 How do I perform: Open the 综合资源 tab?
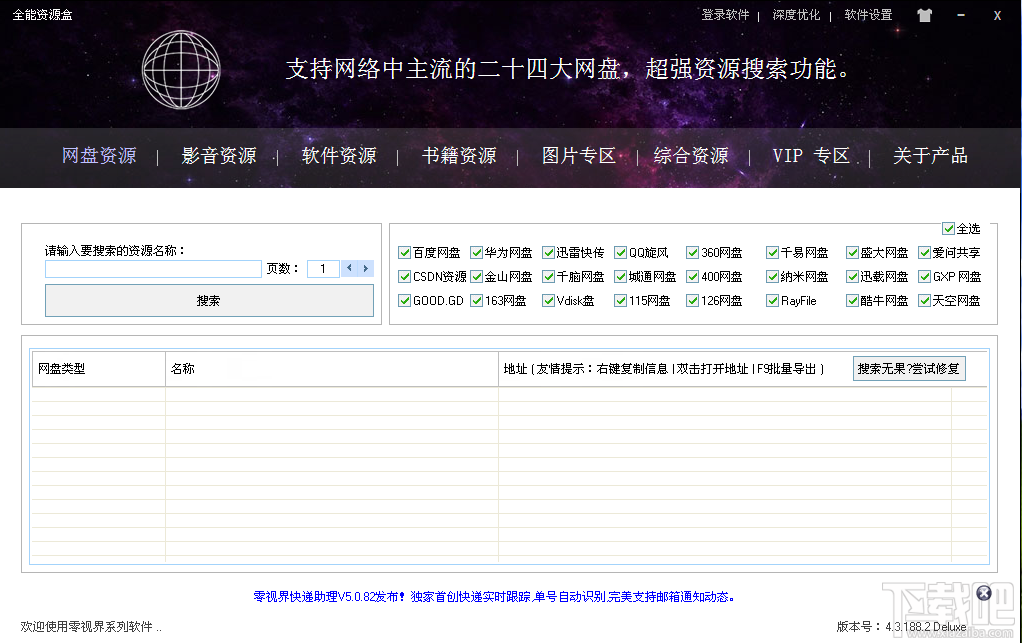[691, 156]
